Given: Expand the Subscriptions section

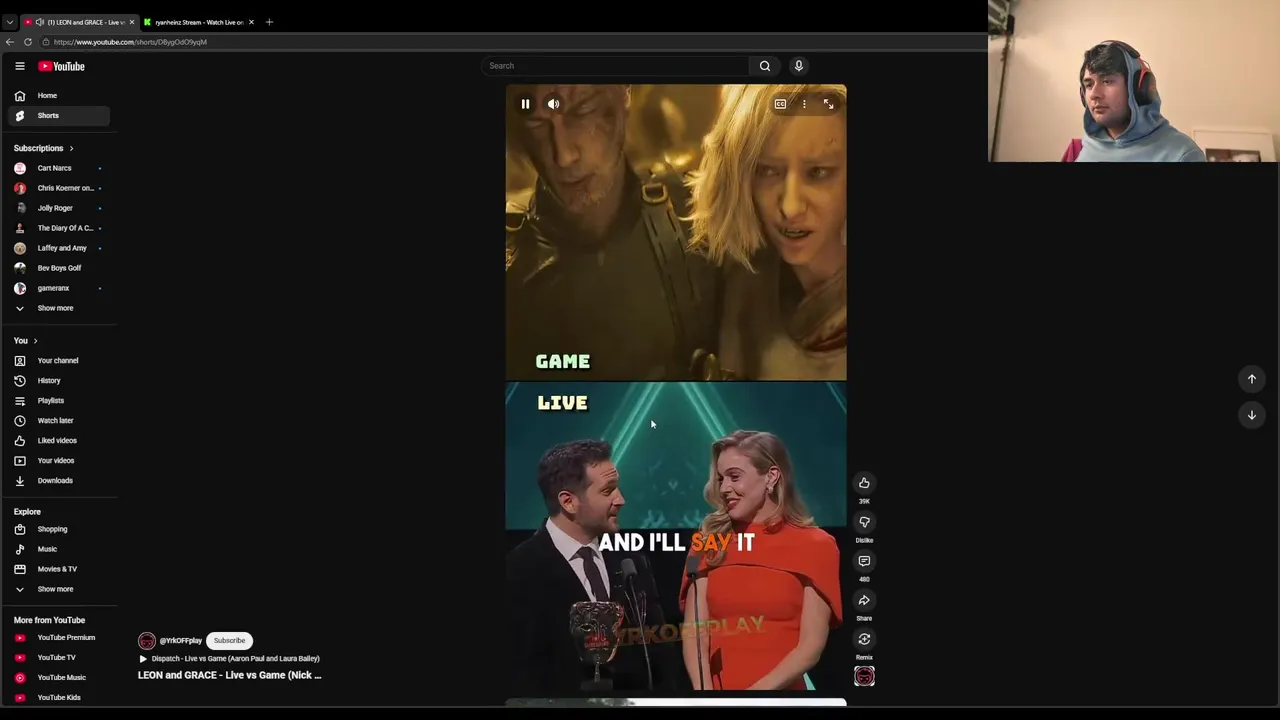Looking at the screenshot, I should (x=43, y=148).
